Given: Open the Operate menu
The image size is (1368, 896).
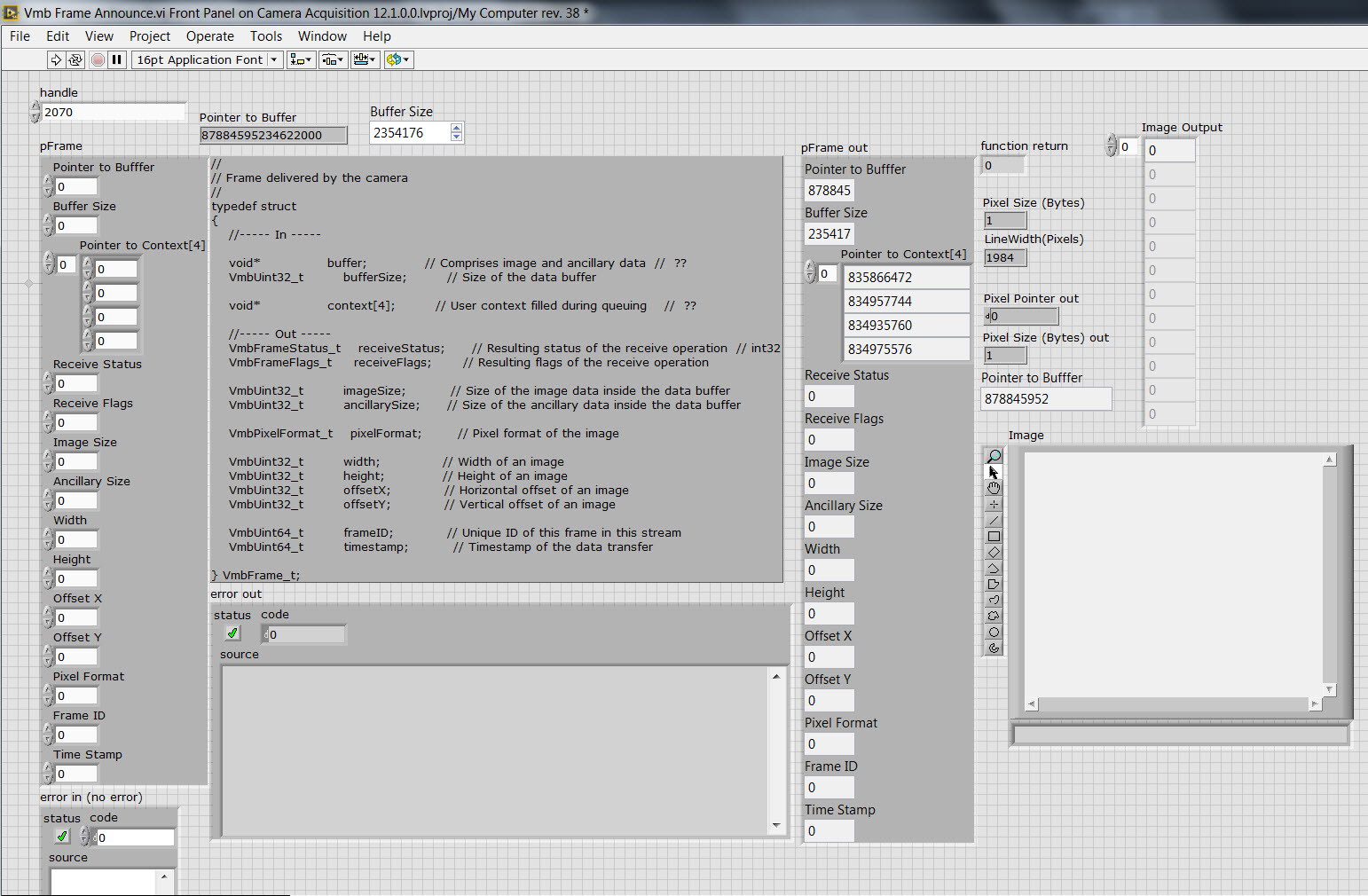Looking at the screenshot, I should click(x=209, y=36).
